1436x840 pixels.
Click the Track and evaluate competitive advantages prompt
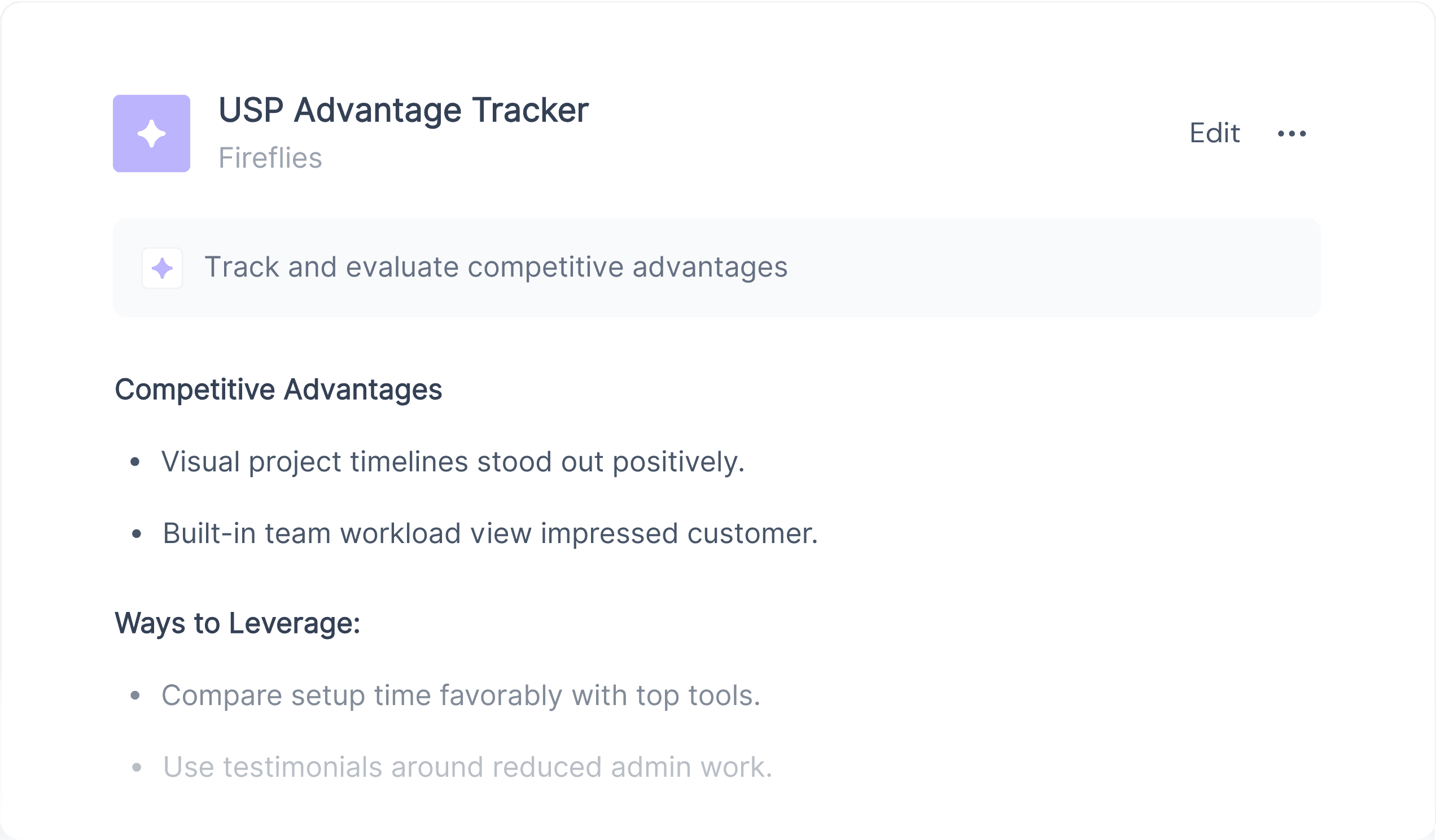pyautogui.click(x=496, y=266)
